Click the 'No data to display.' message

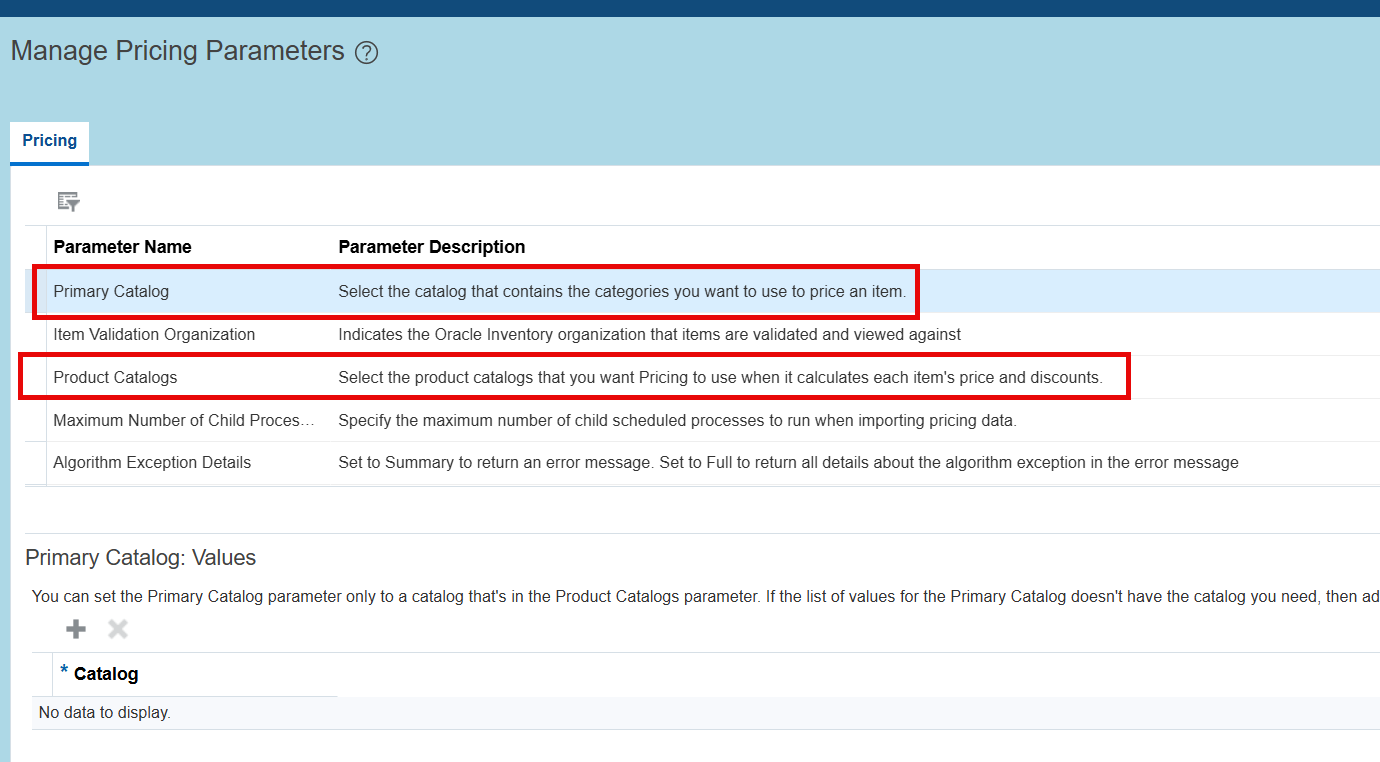point(104,713)
